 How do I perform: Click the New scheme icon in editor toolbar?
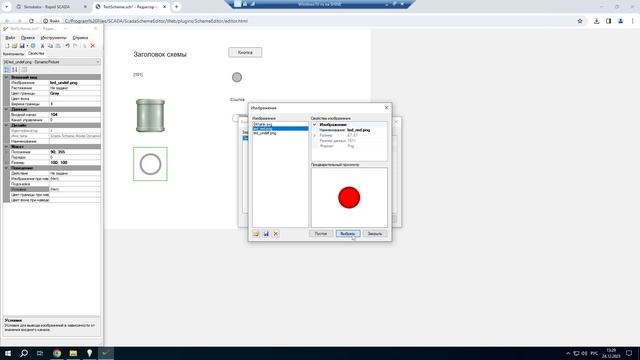pyautogui.click(x=7, y=46)
